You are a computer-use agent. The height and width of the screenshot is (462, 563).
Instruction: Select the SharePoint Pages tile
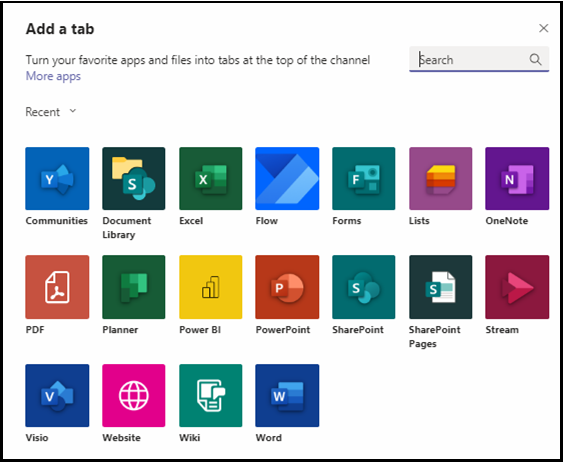pos(441,287)
